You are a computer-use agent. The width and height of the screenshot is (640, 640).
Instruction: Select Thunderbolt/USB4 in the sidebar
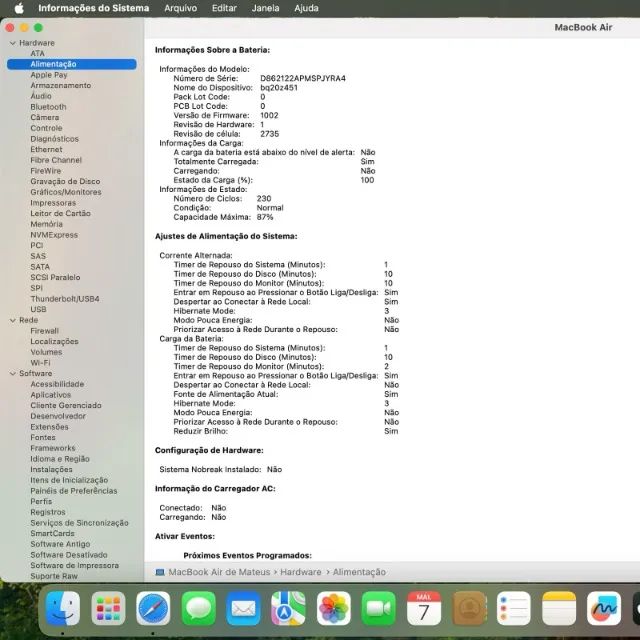pyautogui.click(x=64, y=299)
